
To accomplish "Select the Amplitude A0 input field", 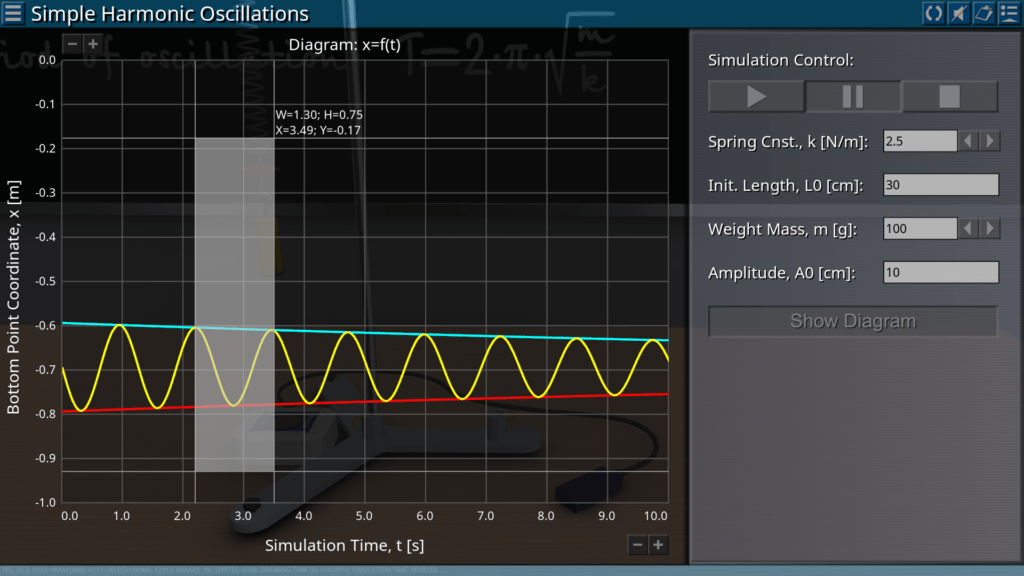I will 941,273.
